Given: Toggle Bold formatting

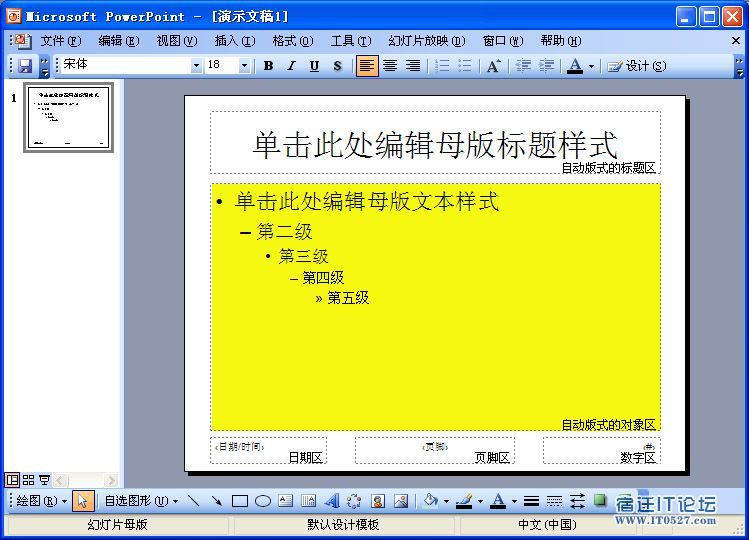Looking at the screenshot, I should click(268, 65).
